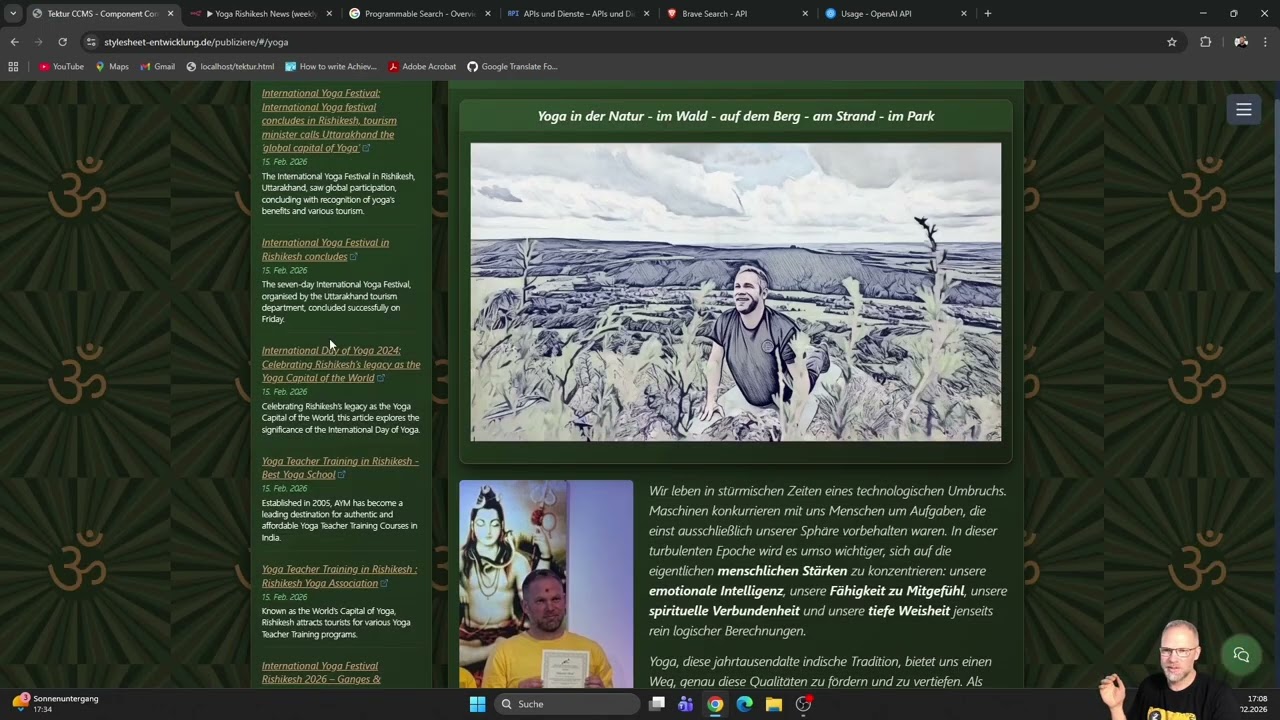Open the Sonnenuntergang weather widget
Screen dimensions: 1280x720
(x=56, y=704)
